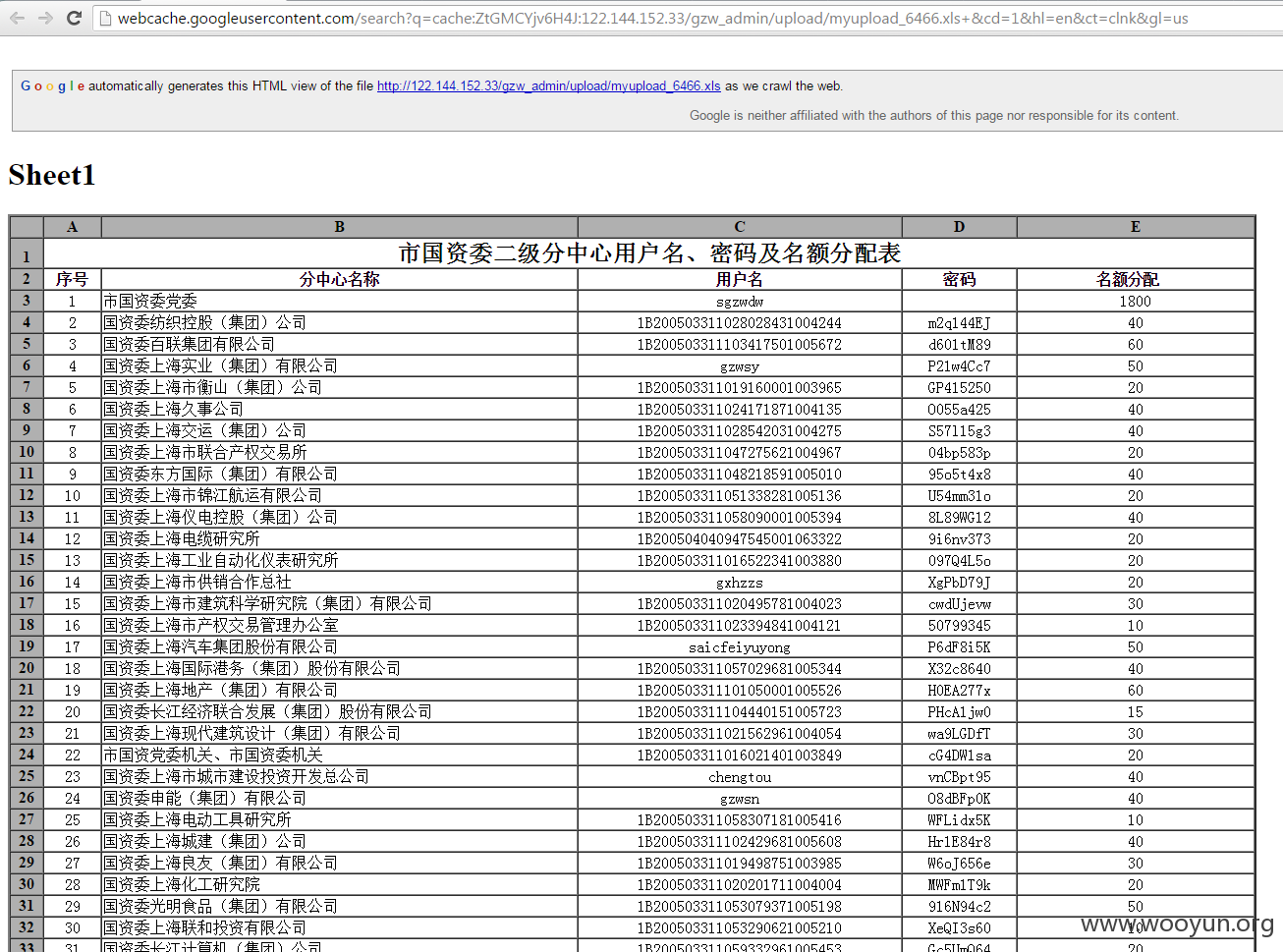
Task: Select row header 17
Action: point(27,603)
